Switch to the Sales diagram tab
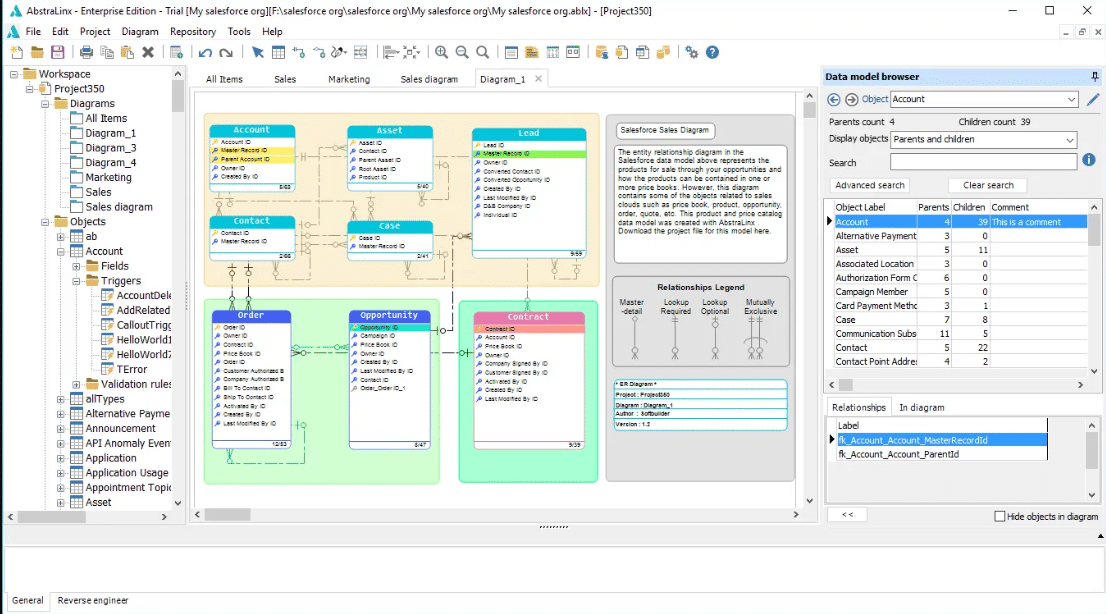Image resolution: width=1106 pixels, height=614 pixels. pyautogui.click(x=429, y=79)
